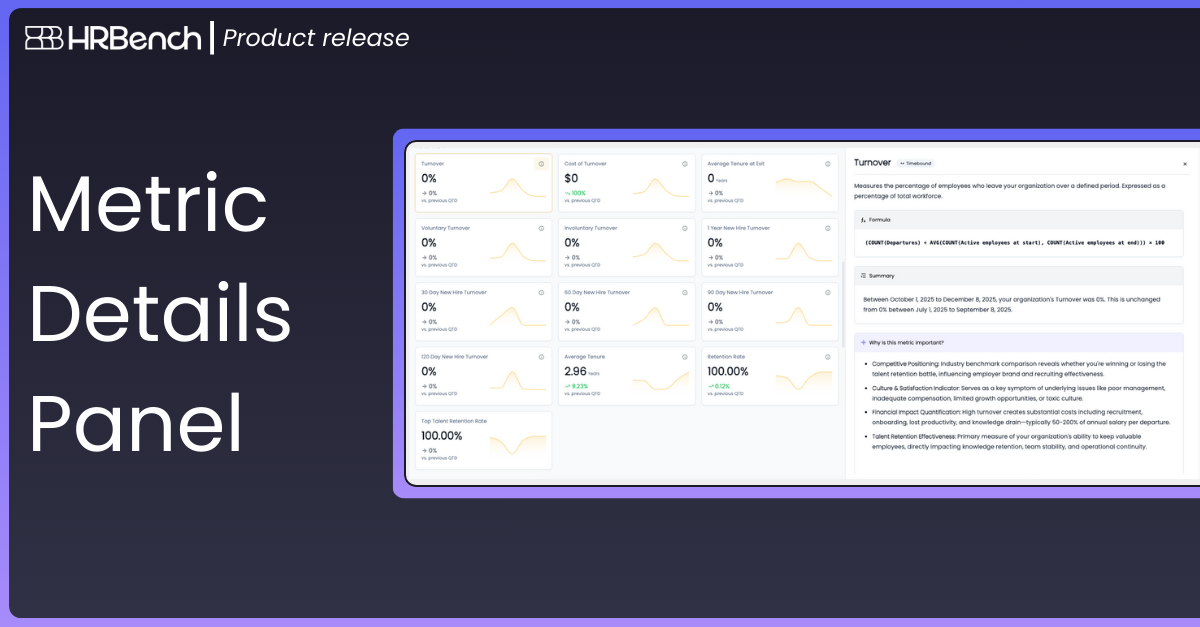Open info icon on Voluntary Turnover card
The height and width of the screenshot is (627, 1200).
pos(541,228)
